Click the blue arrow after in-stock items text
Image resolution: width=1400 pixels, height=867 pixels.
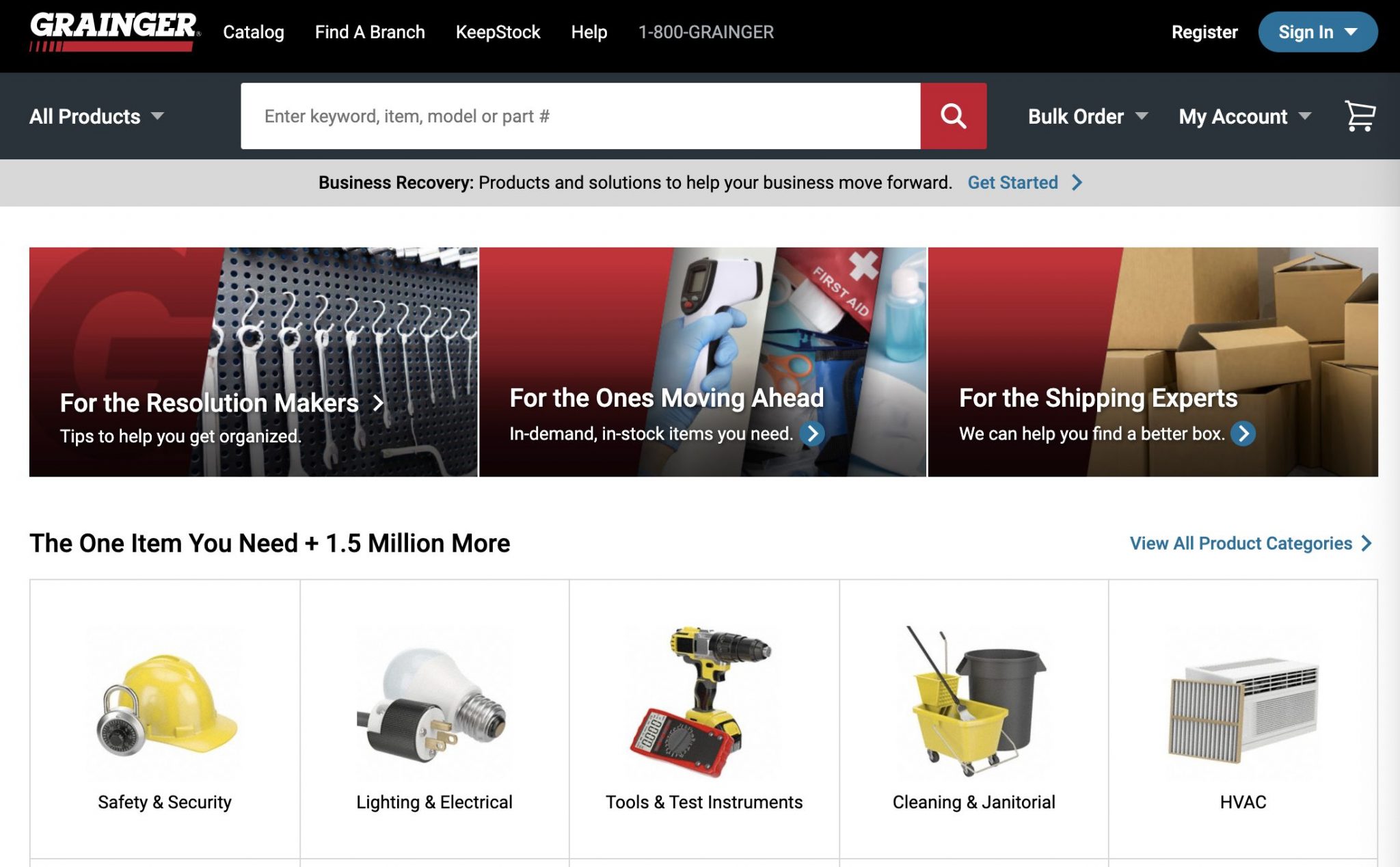(x=812, y=433)
